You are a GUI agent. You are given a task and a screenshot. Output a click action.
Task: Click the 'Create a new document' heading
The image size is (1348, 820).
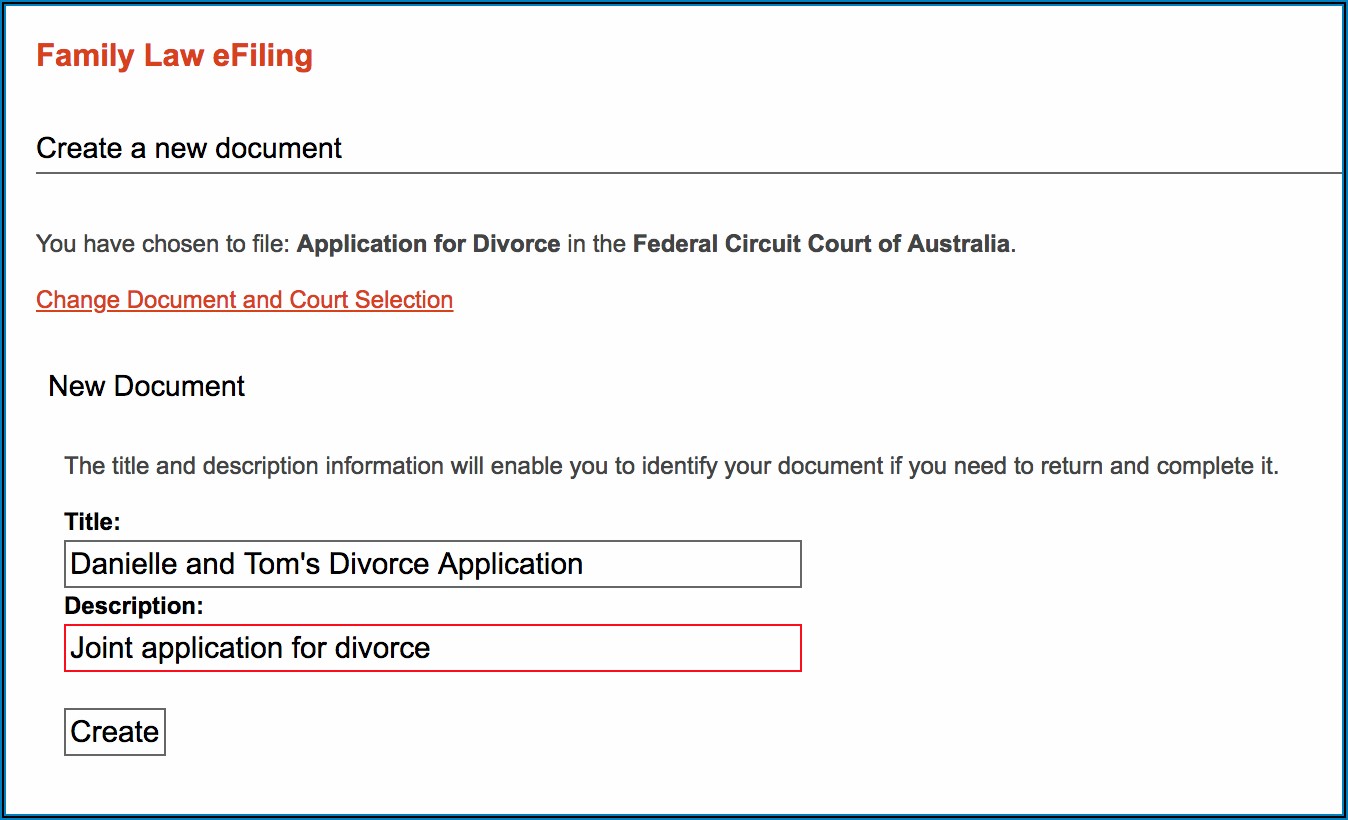click(189, 149)
